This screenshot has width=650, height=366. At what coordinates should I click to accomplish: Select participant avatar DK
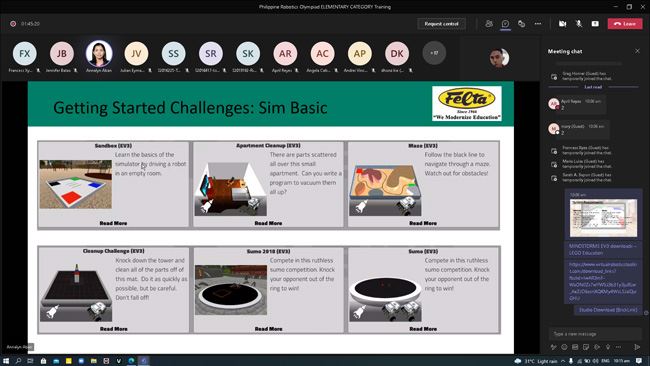point(397,53)
